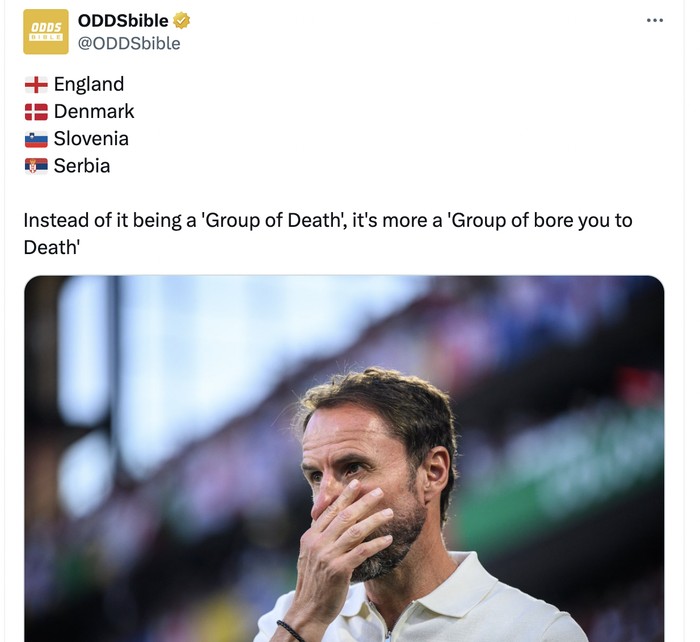Click the Slovenia flag emoji
700x642 pixels.
pos(36,139)
